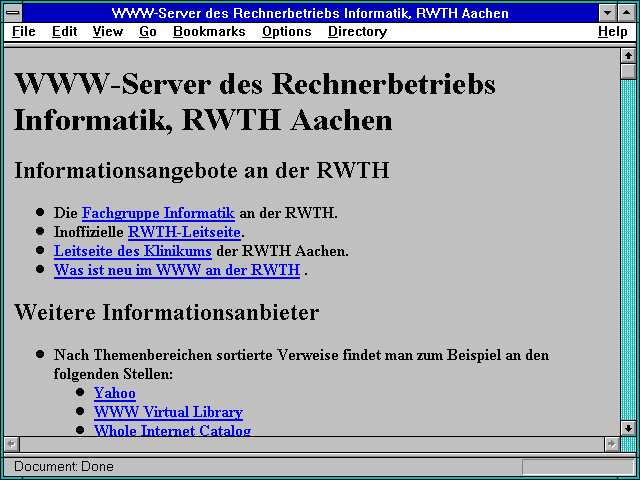This screenshot has height=480, width=640.
Task: Click the Nach Themenbereichen sortierte Verweise text
Action: (301, 364)
